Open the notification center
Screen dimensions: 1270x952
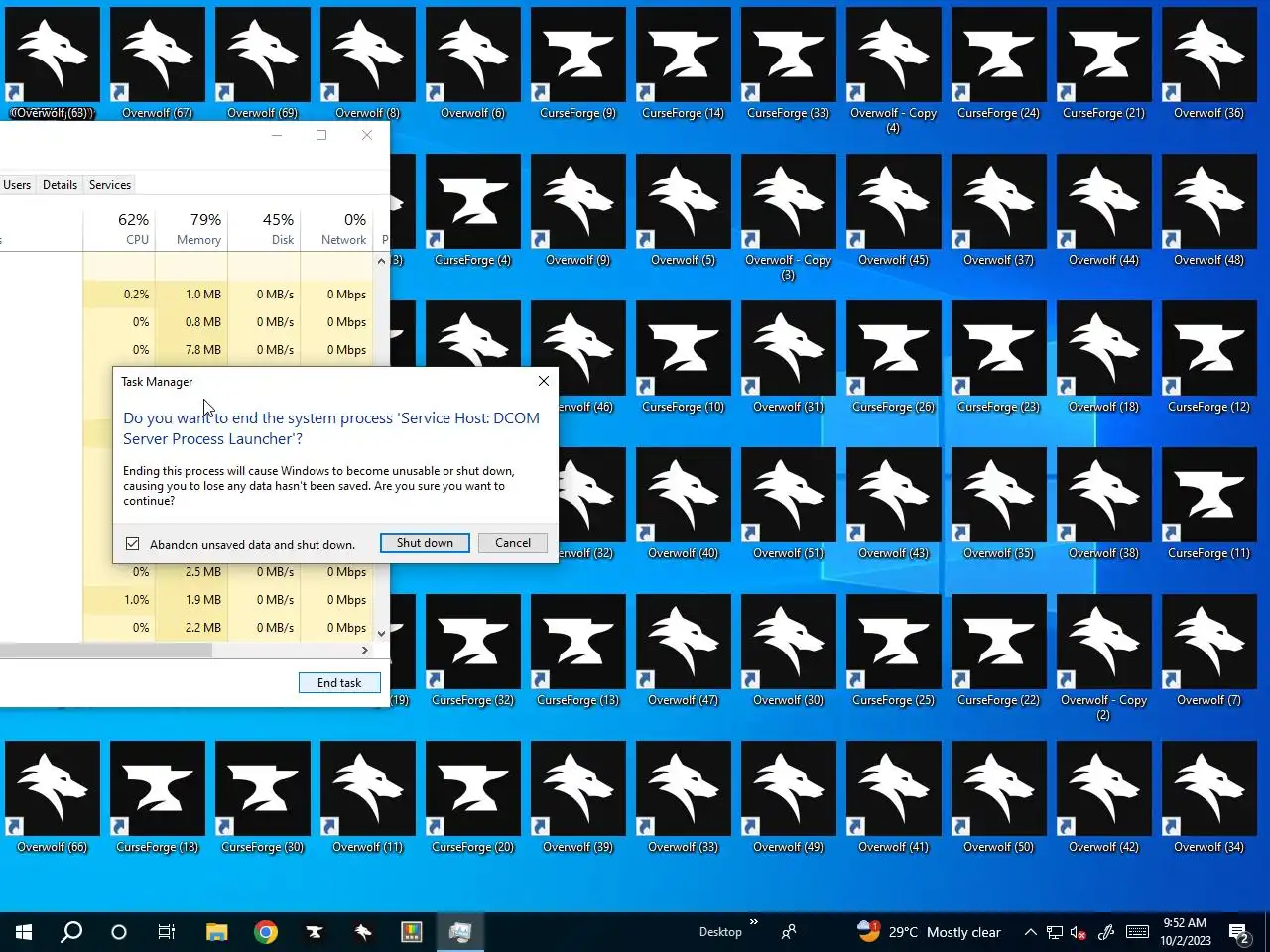[x=1240, y=932]
